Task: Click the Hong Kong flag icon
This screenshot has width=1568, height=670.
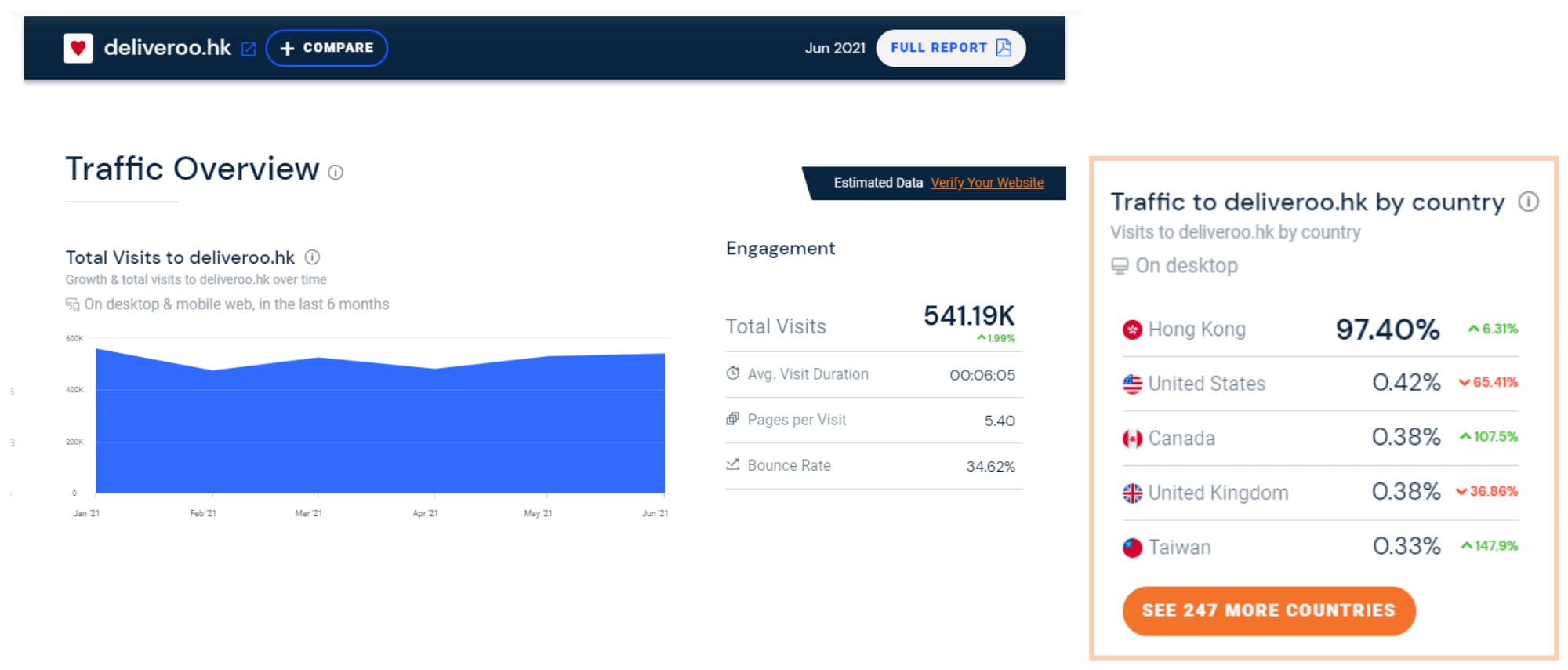Action: (1132, 330)
